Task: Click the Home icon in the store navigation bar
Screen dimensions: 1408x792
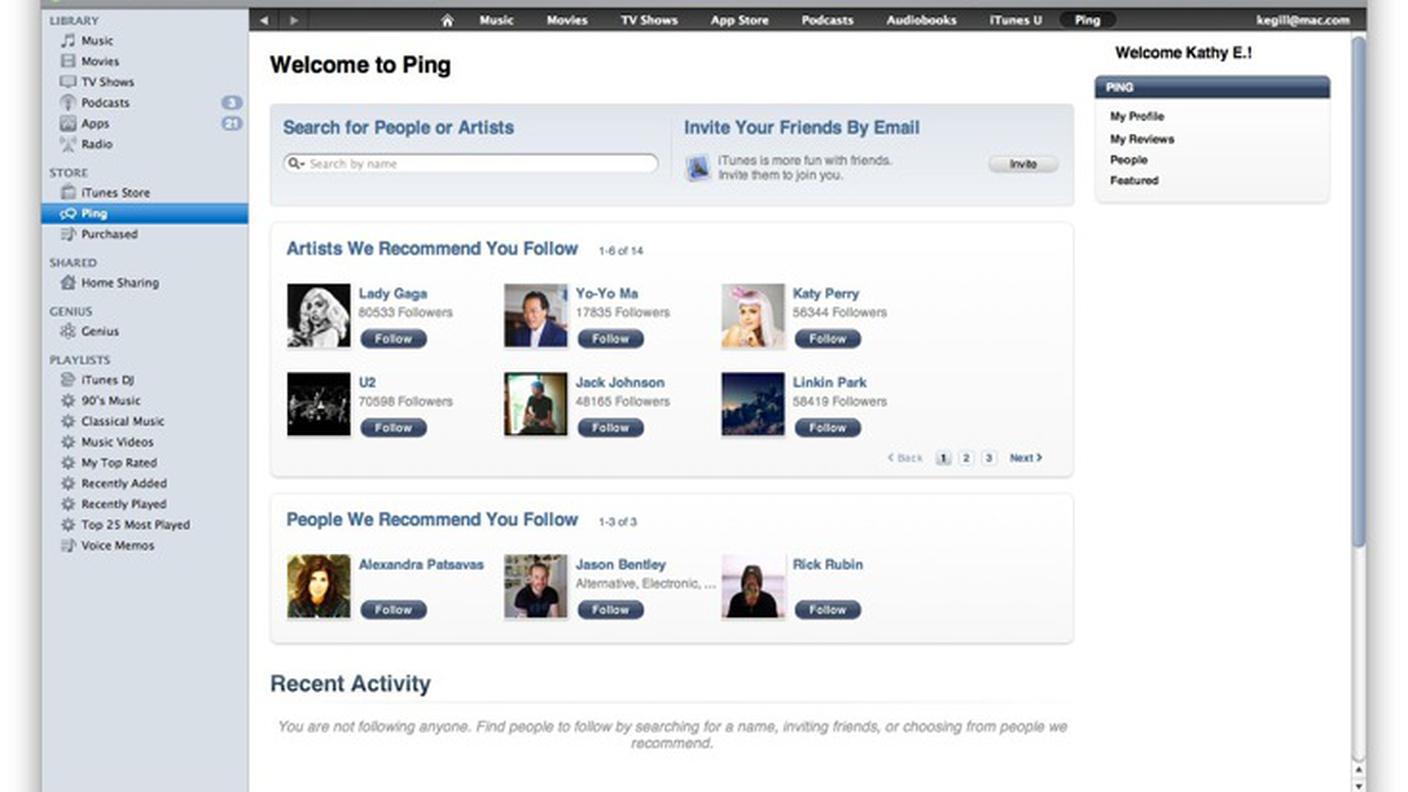Action: 447,20
